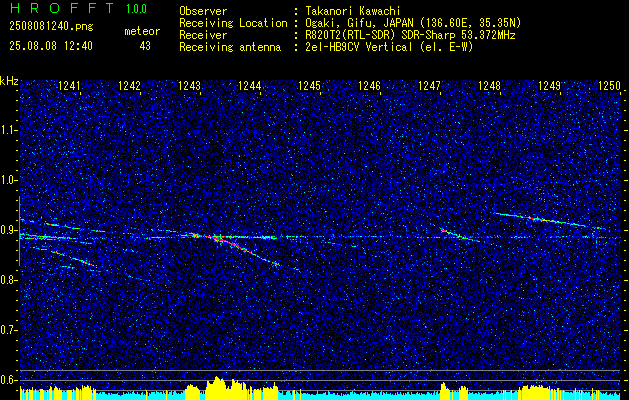Click the HROFFT title text
Viewport: 629px width, 400px height.
tap(62, 8)
